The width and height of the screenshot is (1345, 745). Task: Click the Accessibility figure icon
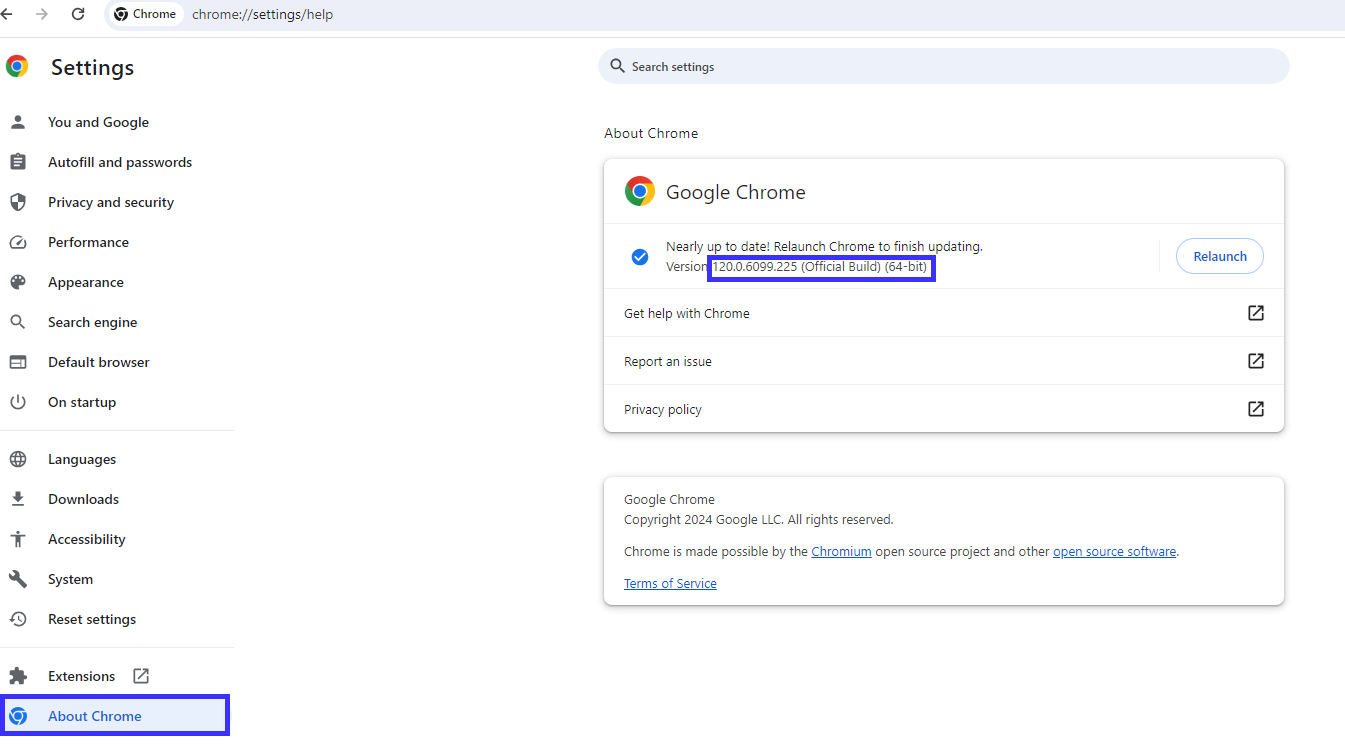(x=17, y=539)
